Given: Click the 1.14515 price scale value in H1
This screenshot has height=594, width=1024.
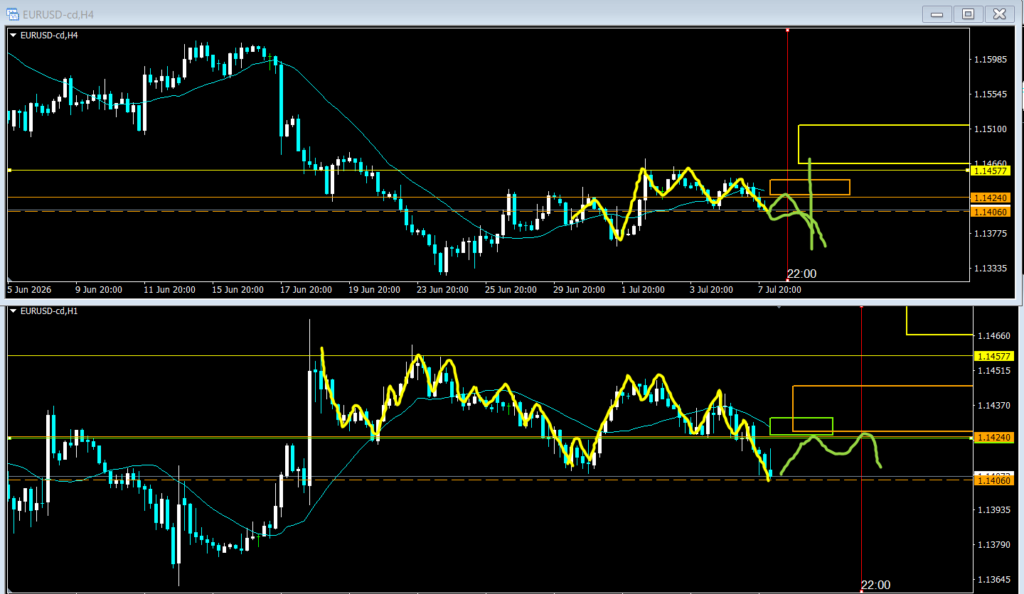Looking at the screenshot, I should point(994,371).
